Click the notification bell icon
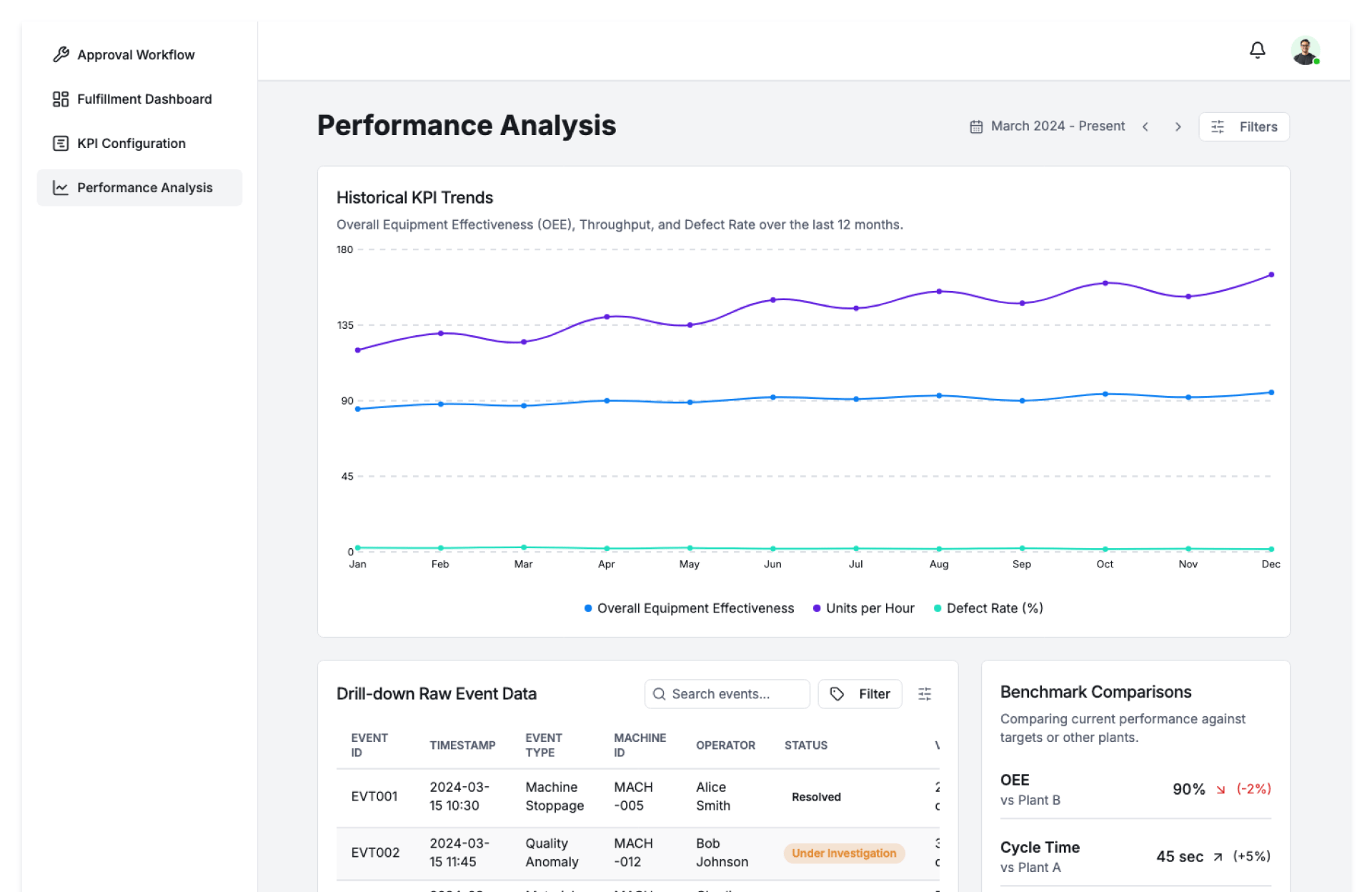The width and height of the screenshot is (1372, 892). (1257, 50)
